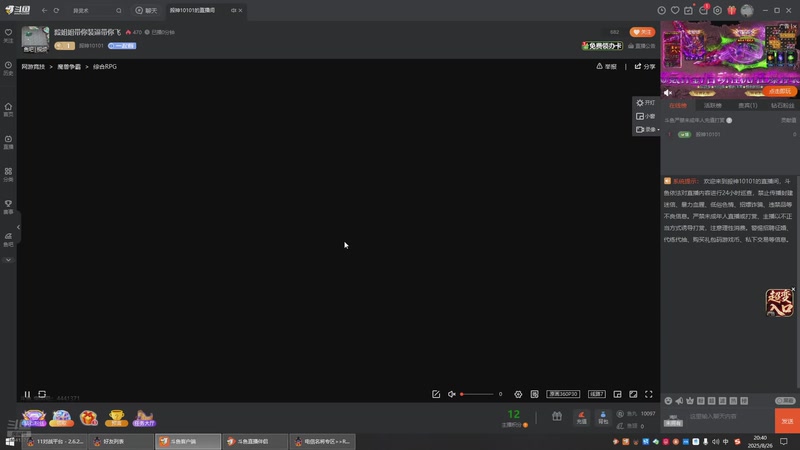Click 充值 recharge button
This screenshot has width=800, height=450.
(582, 418)
